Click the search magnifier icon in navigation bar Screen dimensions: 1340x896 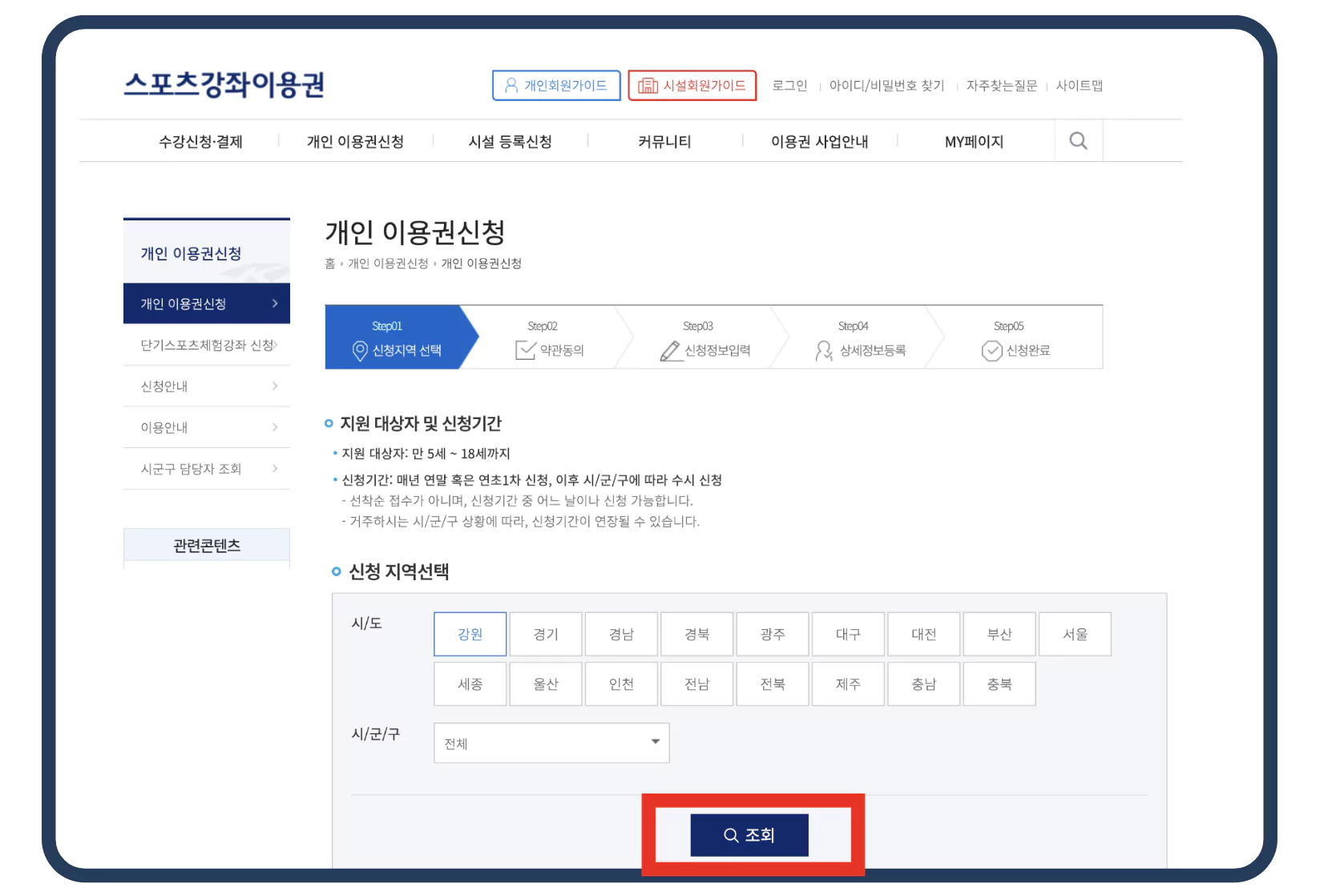1078,141
